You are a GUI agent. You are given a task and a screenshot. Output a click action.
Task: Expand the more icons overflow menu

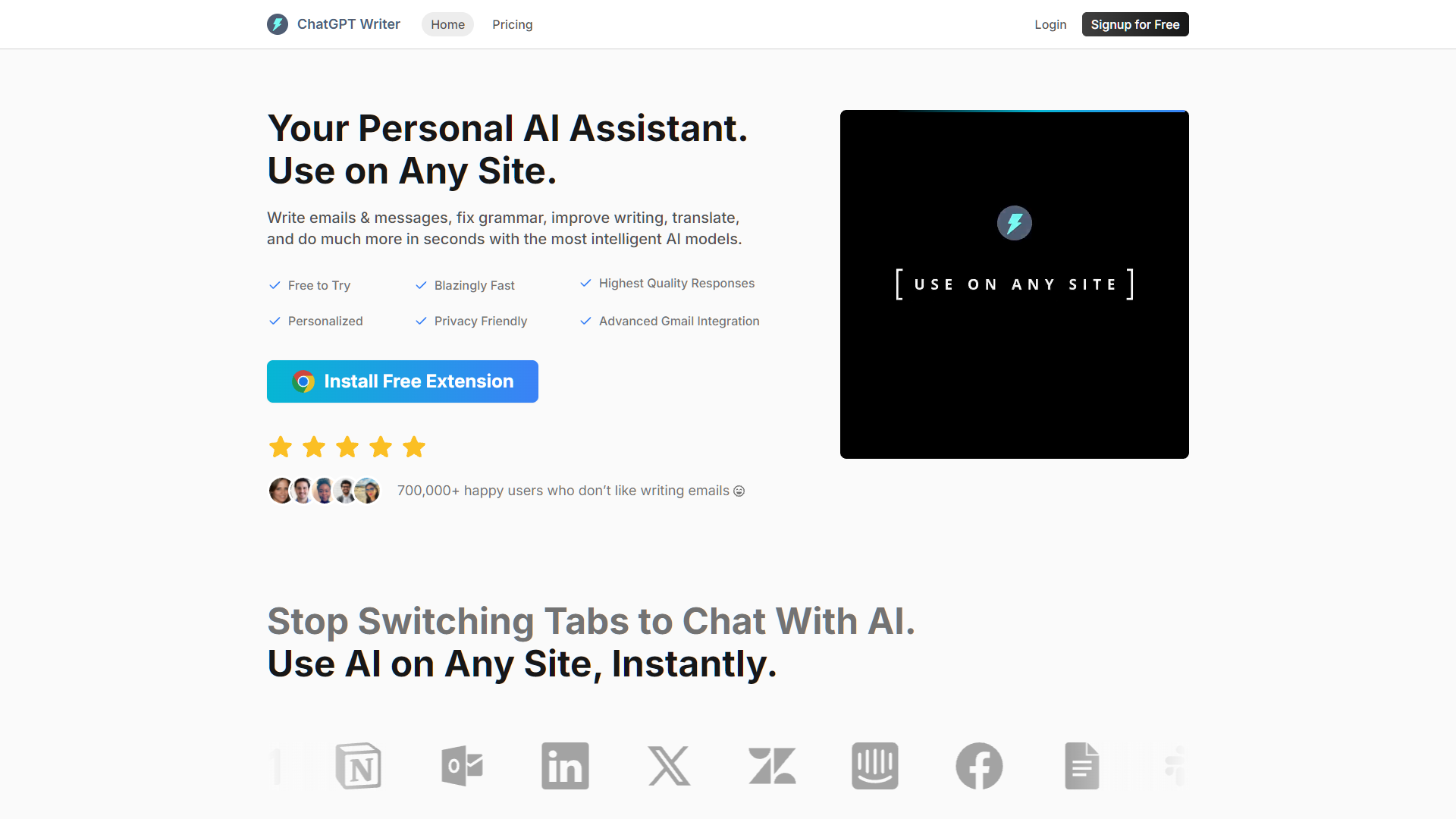(1175, 765)
